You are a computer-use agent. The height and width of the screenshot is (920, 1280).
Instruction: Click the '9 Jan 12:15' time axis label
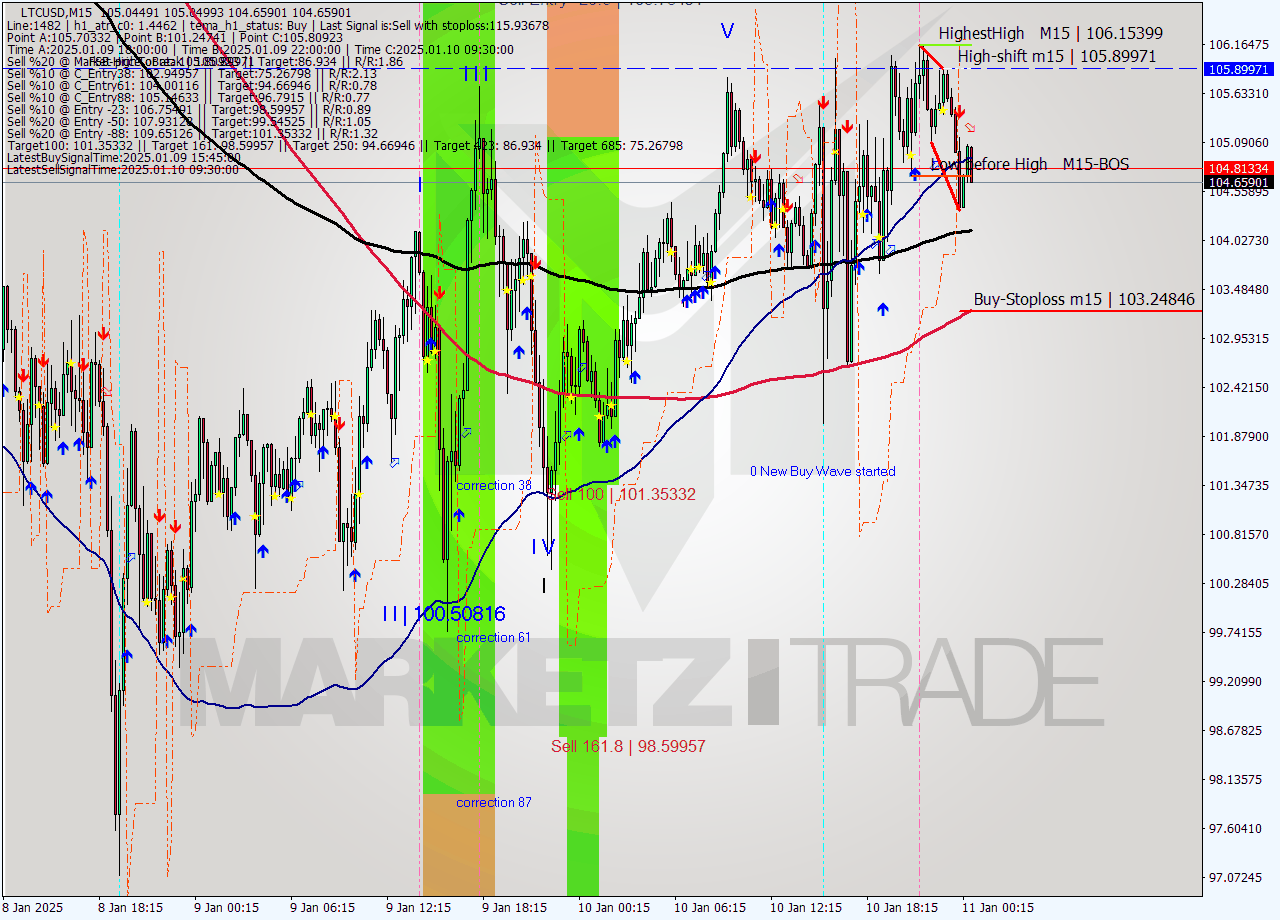pyautogui.click(x=418, y=908)
